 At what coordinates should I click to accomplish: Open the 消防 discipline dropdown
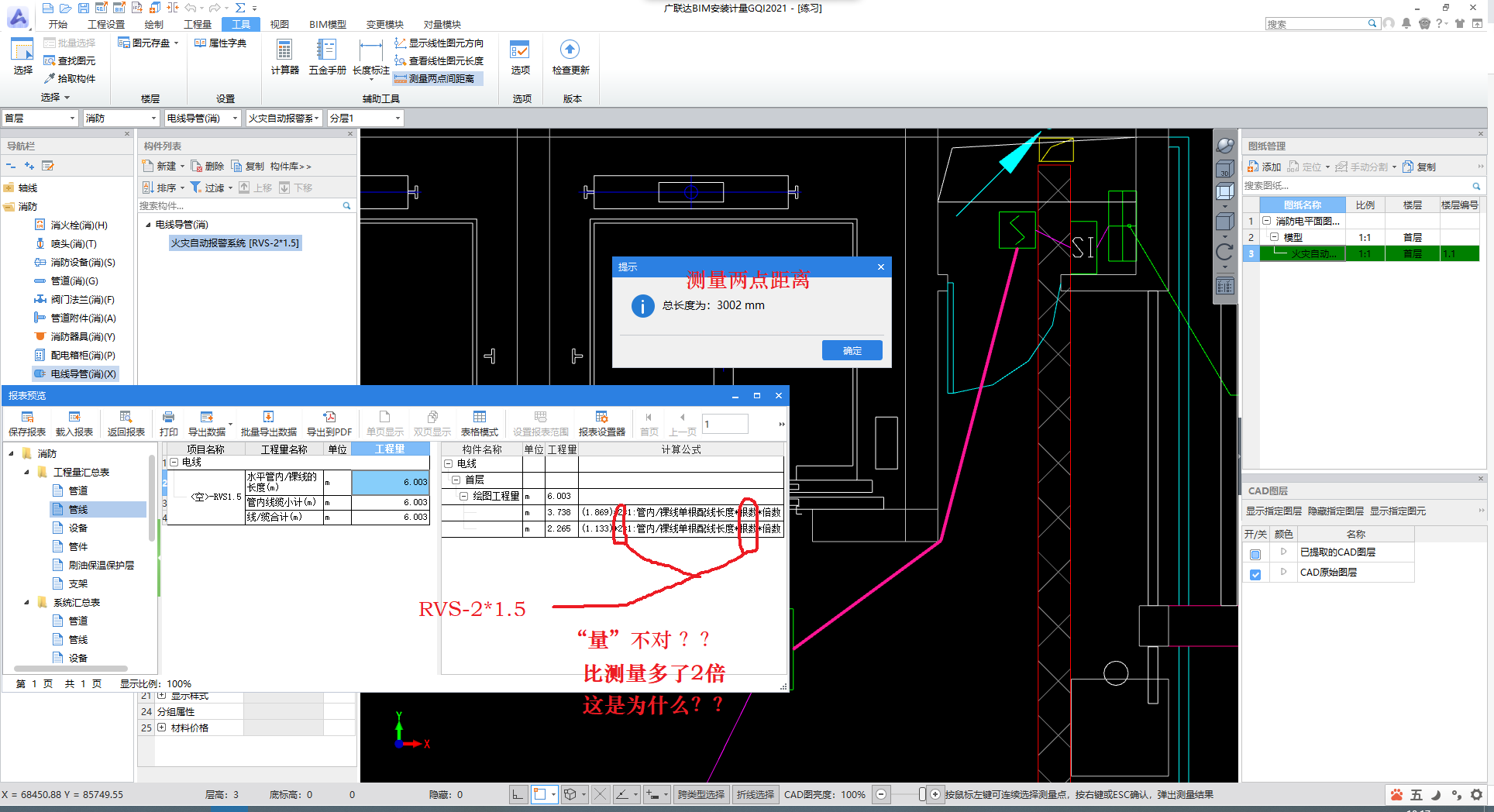[x=121, y=118]
